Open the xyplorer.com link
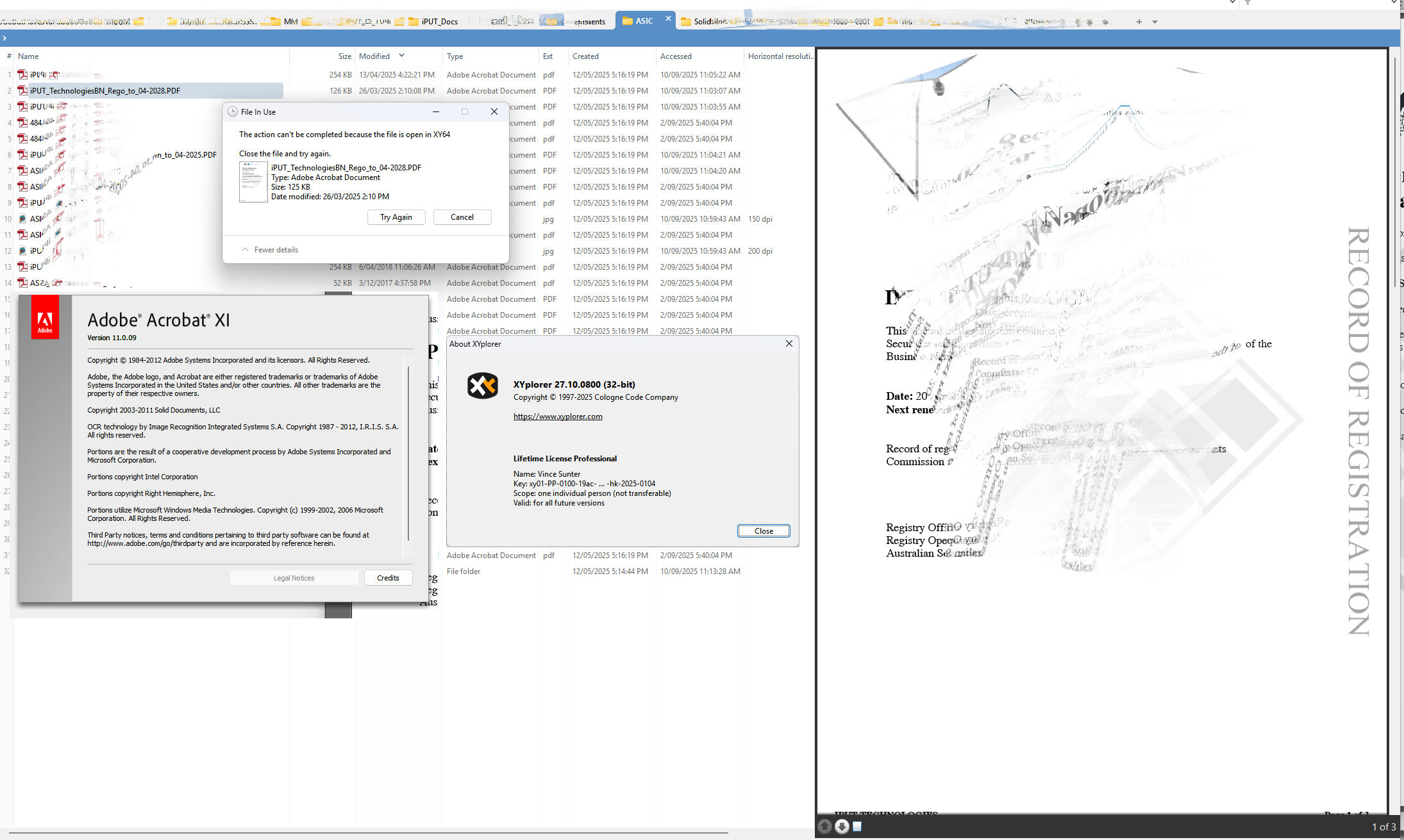Screen dimensions: 1404x840 pos(557,416)
